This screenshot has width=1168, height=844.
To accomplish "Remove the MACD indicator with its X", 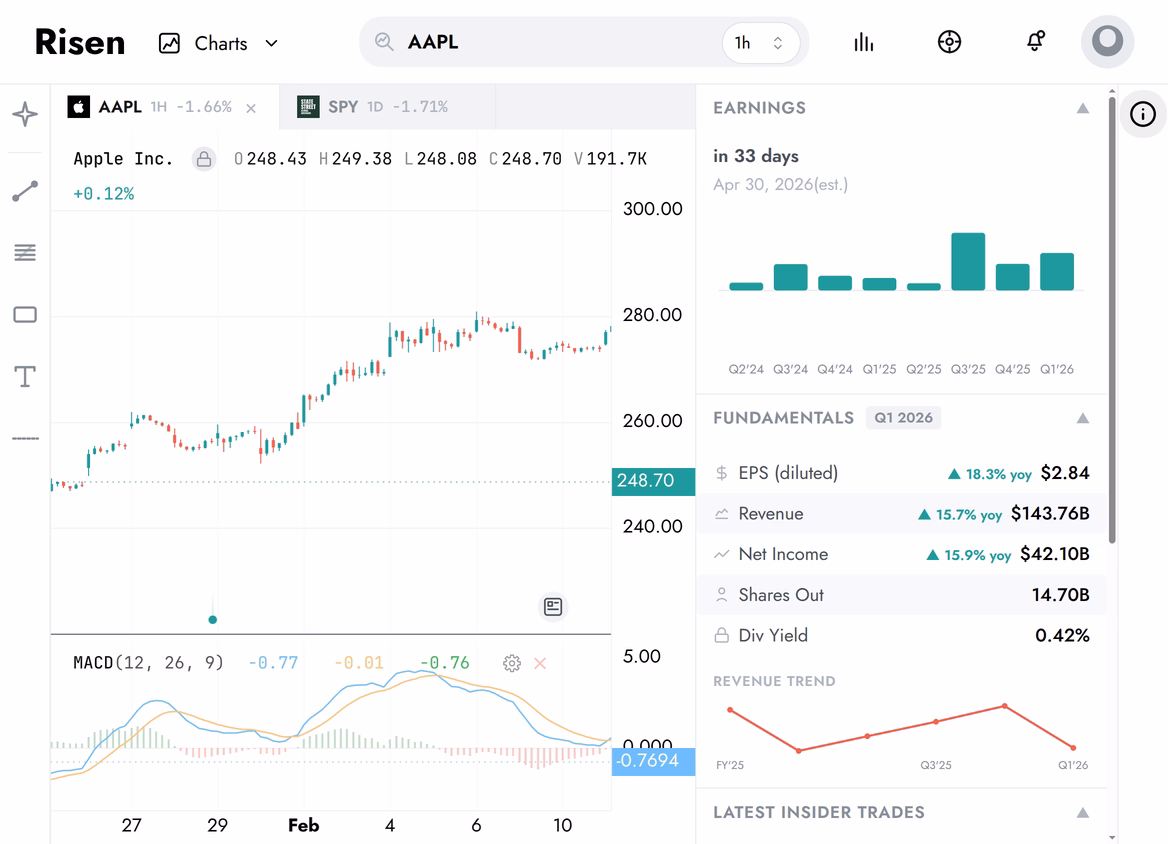I will click(539, 663).
